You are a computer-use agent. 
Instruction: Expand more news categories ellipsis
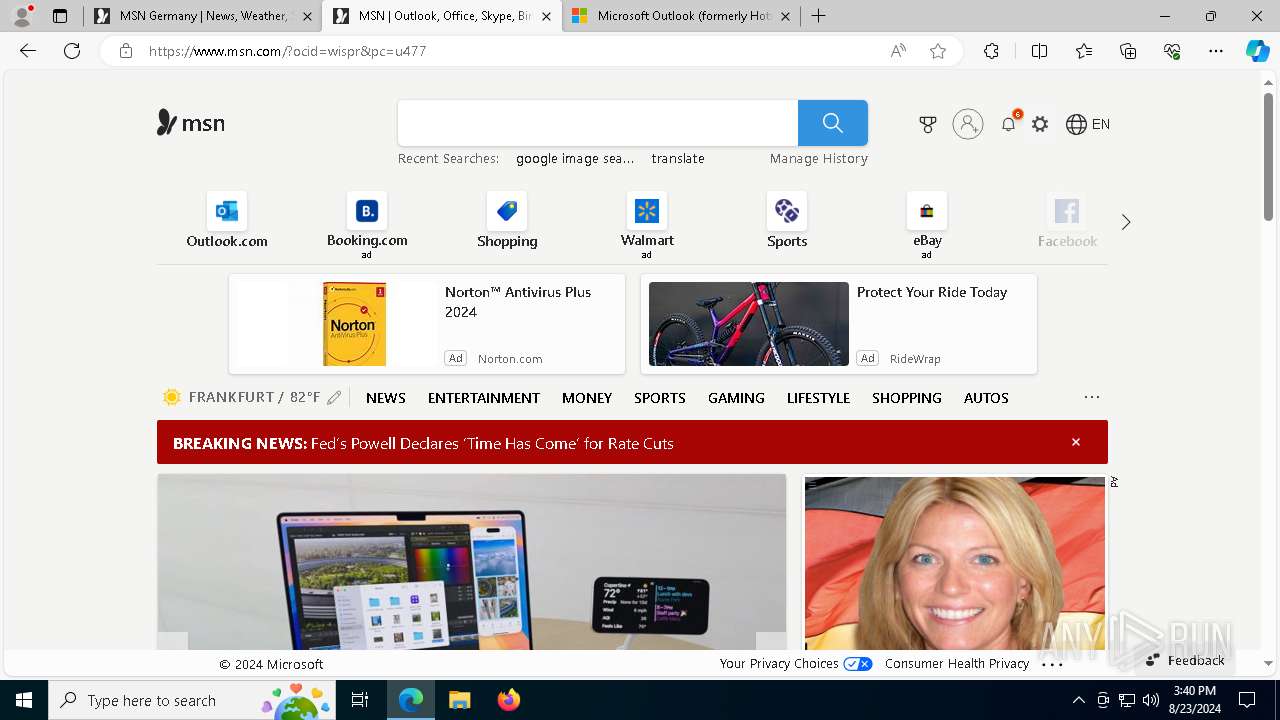tap(1092, 397)
